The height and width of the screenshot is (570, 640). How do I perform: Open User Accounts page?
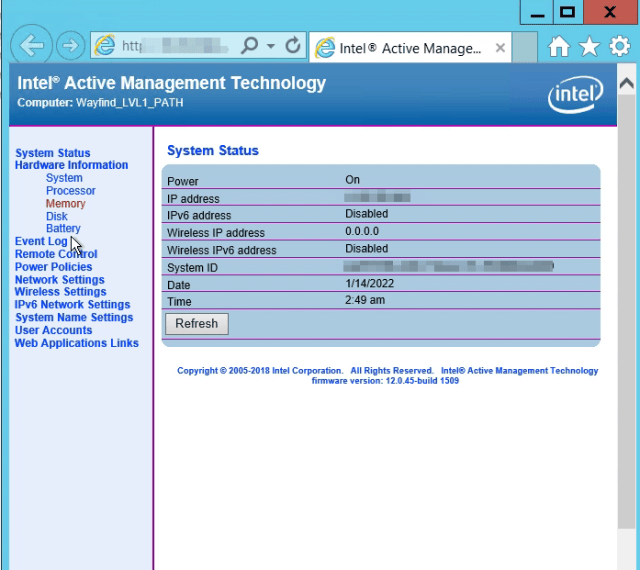[x=53, y=330]
